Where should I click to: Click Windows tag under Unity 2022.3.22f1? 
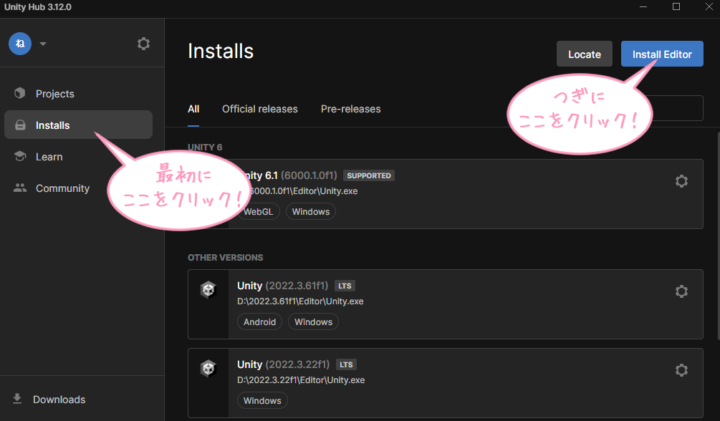click(x=262, y=401)
